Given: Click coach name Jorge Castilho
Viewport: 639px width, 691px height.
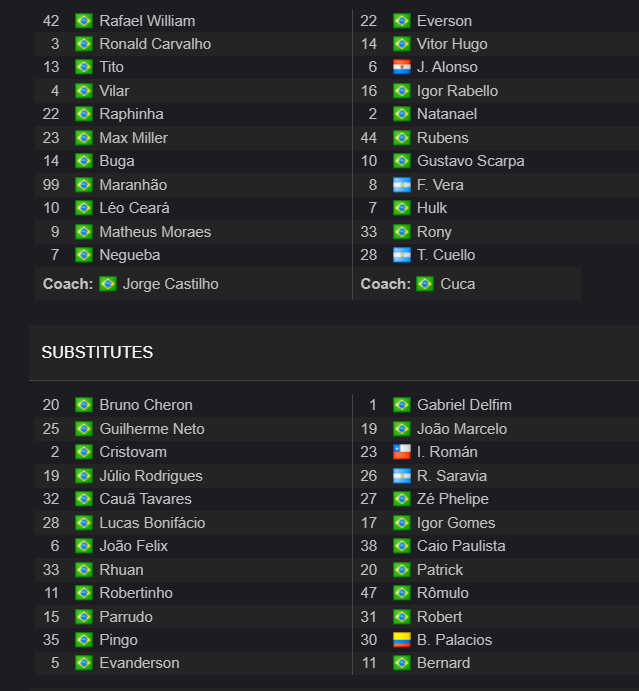Looking at the screenshot, I should [171, 284].
